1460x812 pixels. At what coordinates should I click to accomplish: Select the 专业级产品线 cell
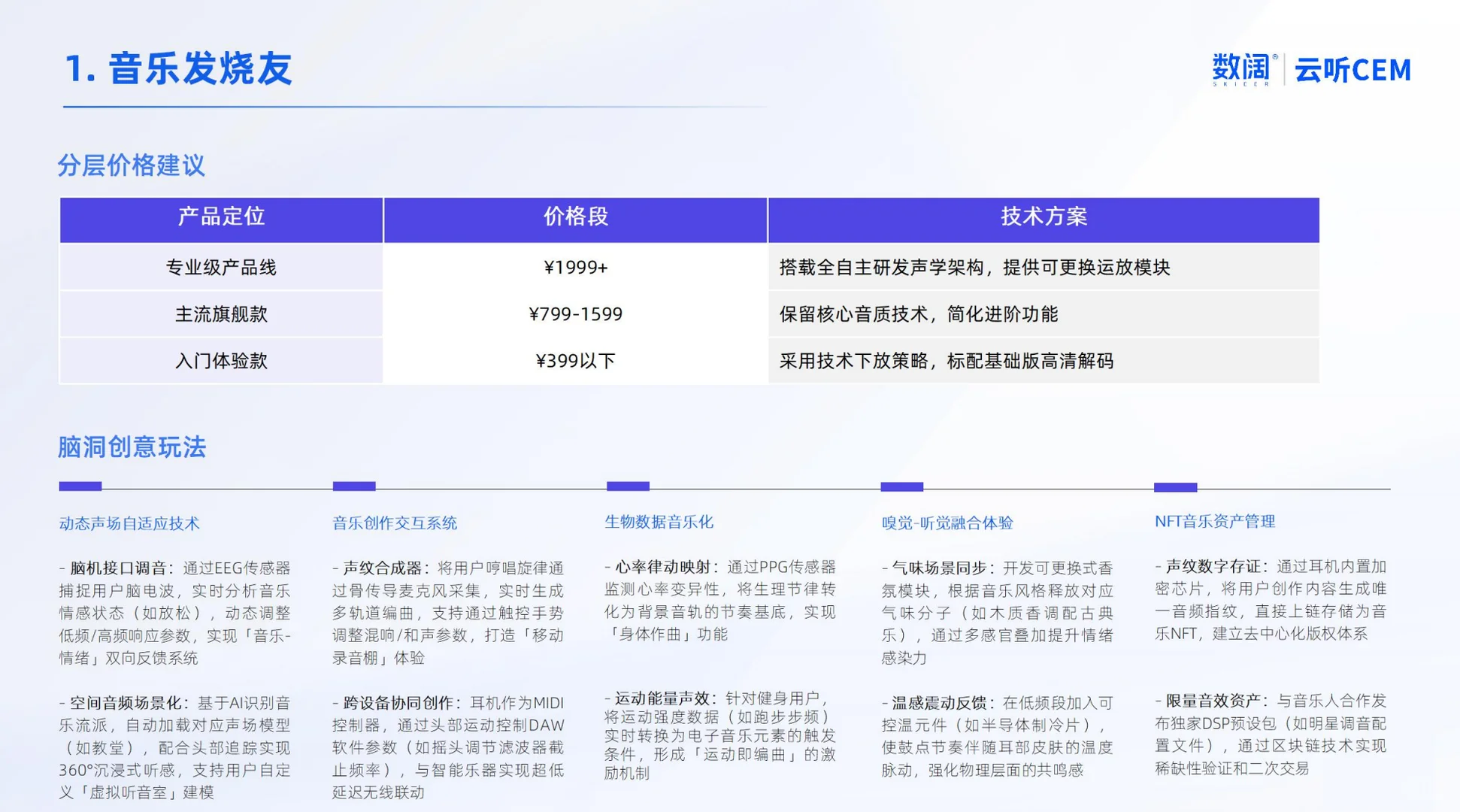pyautogui.click(x=221, y=267)
